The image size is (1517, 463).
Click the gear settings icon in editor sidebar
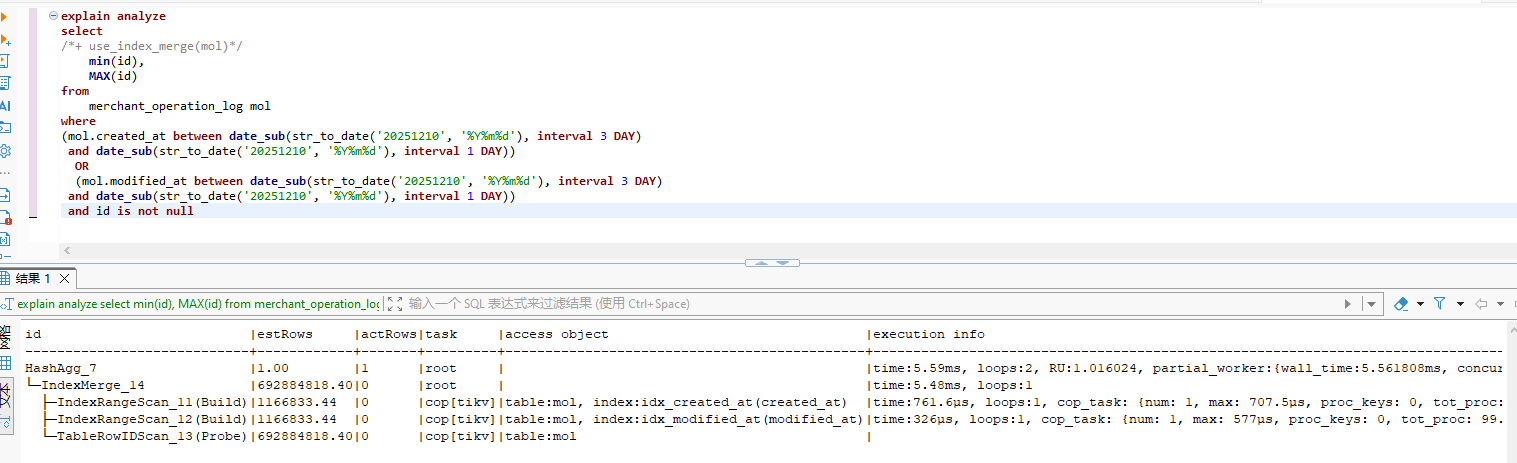point(5,150)
